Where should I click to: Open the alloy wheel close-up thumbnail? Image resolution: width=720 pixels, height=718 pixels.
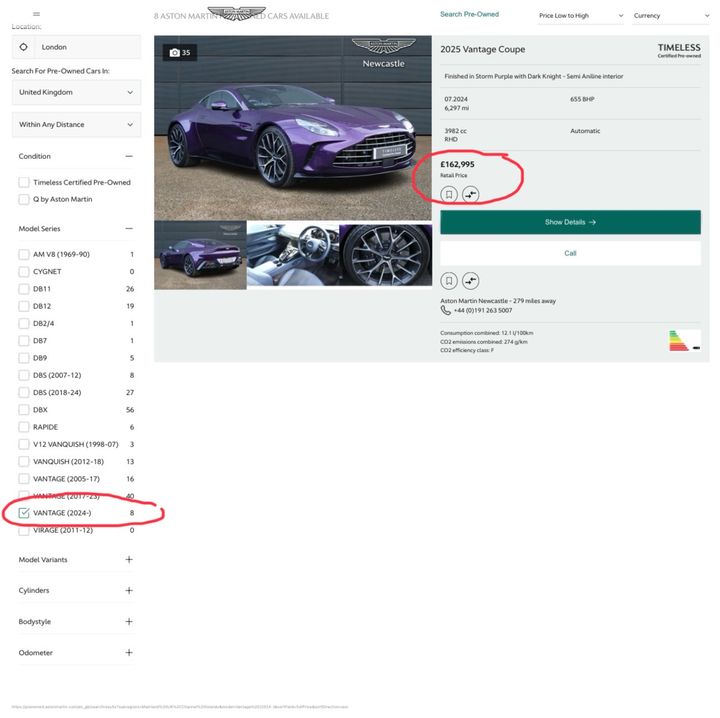[386, 255]
